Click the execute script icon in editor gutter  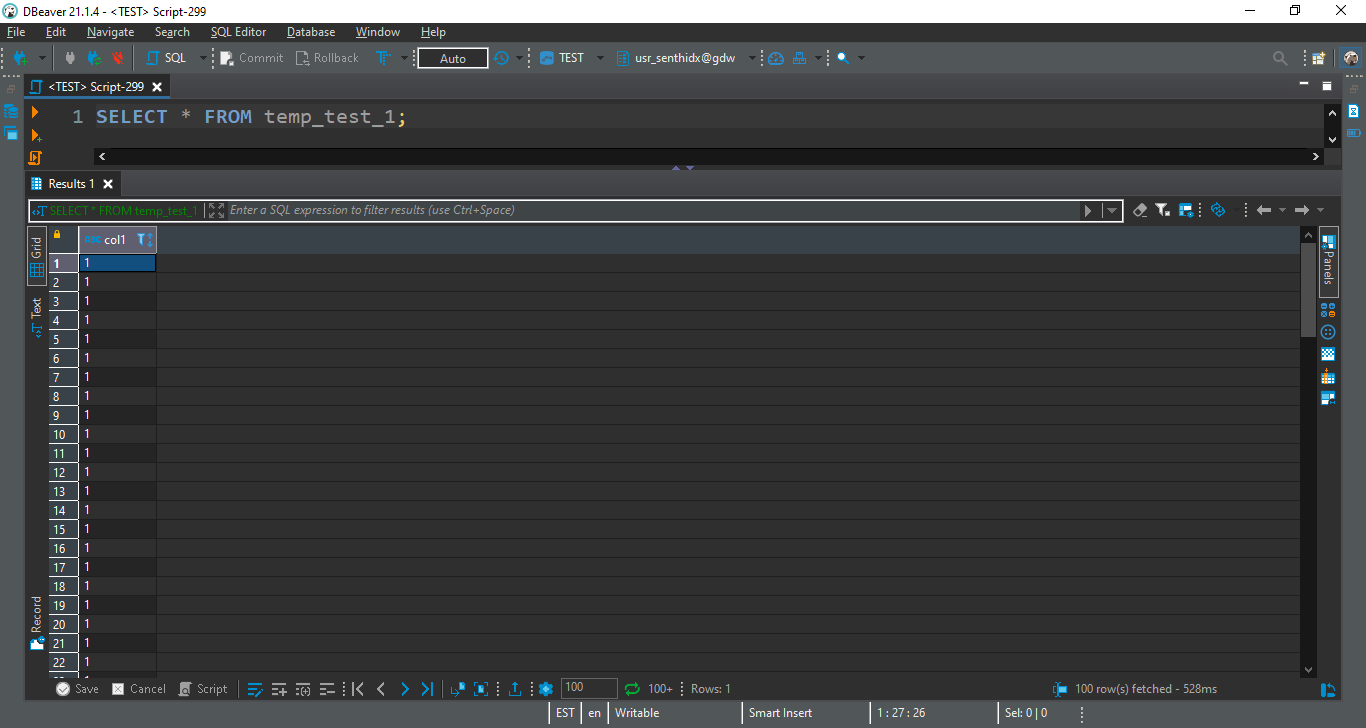point(35,158)
